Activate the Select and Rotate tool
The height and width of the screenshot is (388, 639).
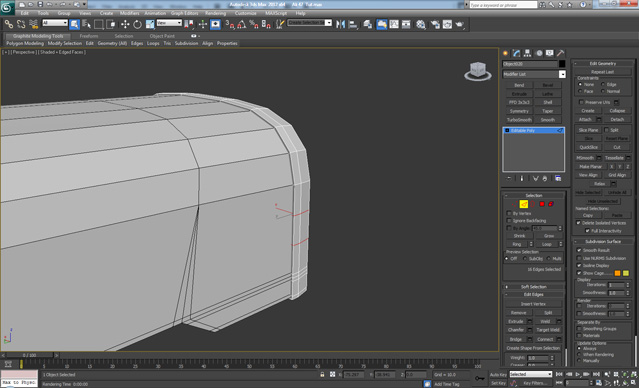click(137, 24)
